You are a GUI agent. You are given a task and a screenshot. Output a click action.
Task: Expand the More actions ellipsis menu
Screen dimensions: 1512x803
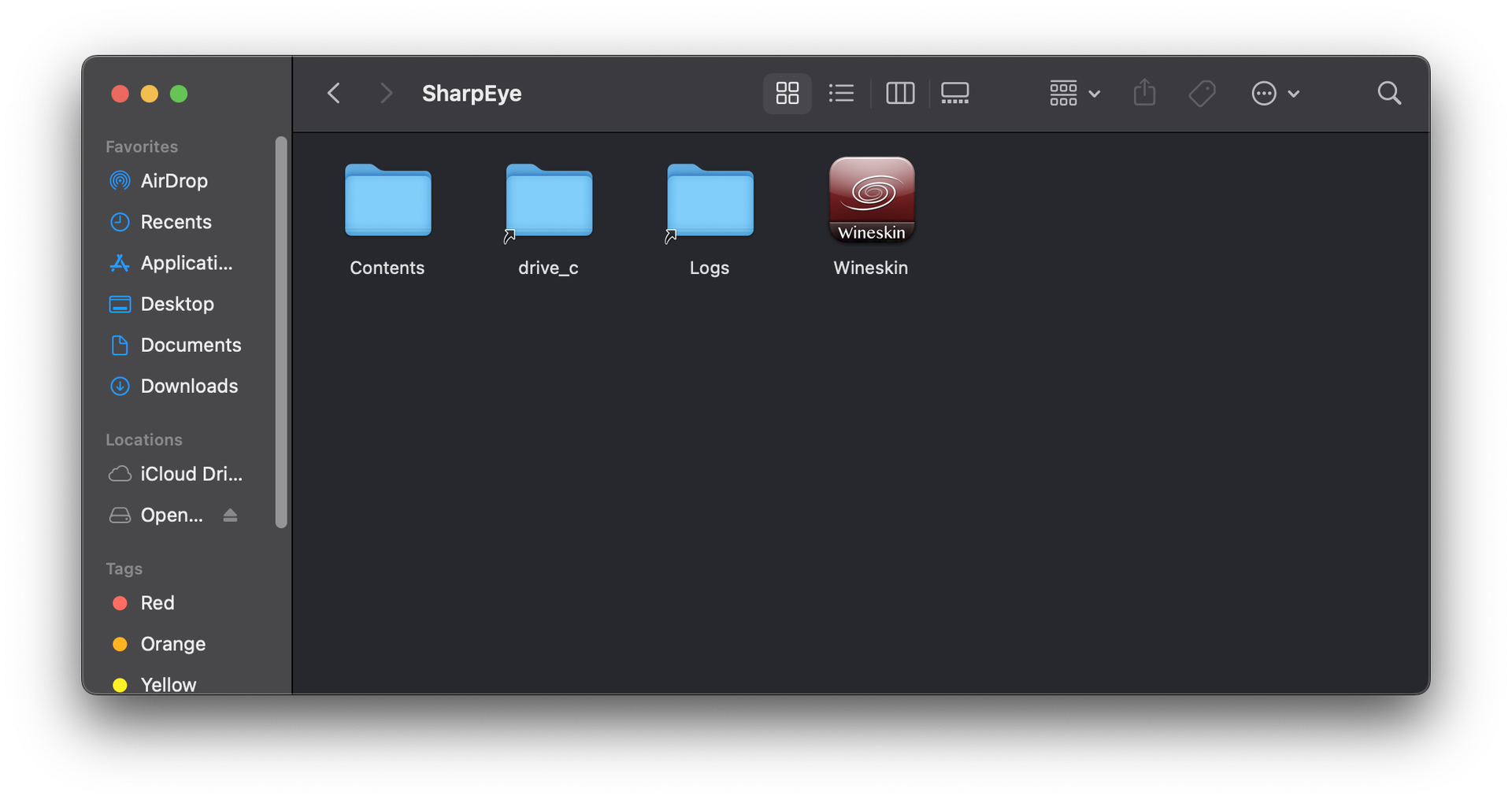coord(1275,94)
